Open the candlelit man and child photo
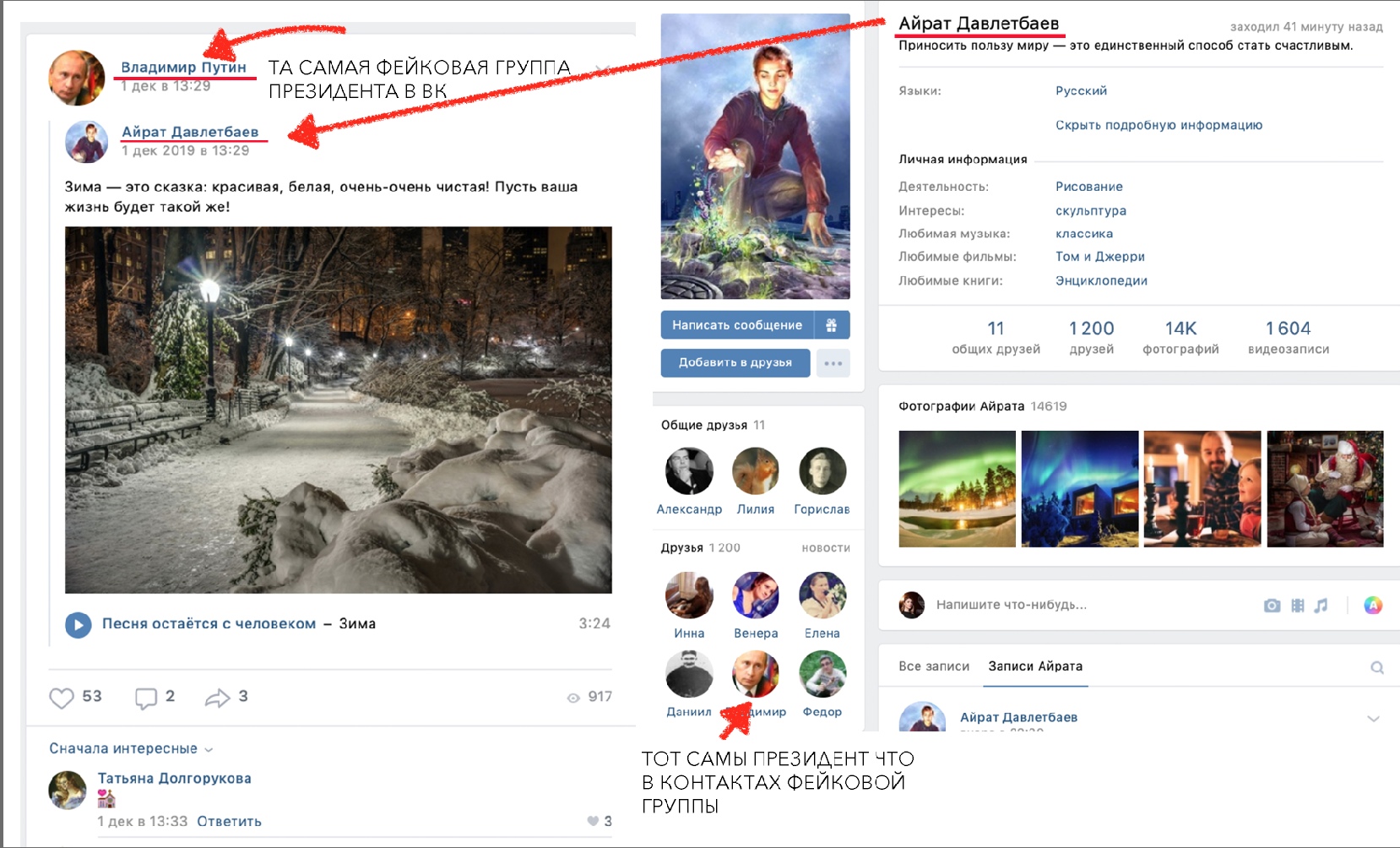This screenshot has width=1400, height=848. pos(1202,489)
